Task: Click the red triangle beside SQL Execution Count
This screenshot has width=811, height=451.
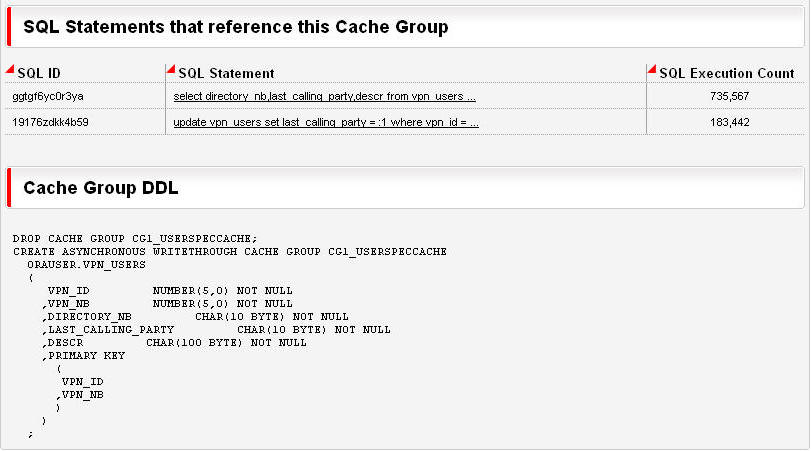Action: (652, 69)
